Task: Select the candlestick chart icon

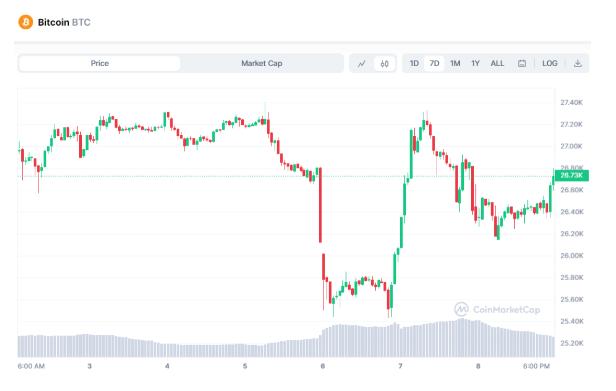Action: click(x=384, y=64)
